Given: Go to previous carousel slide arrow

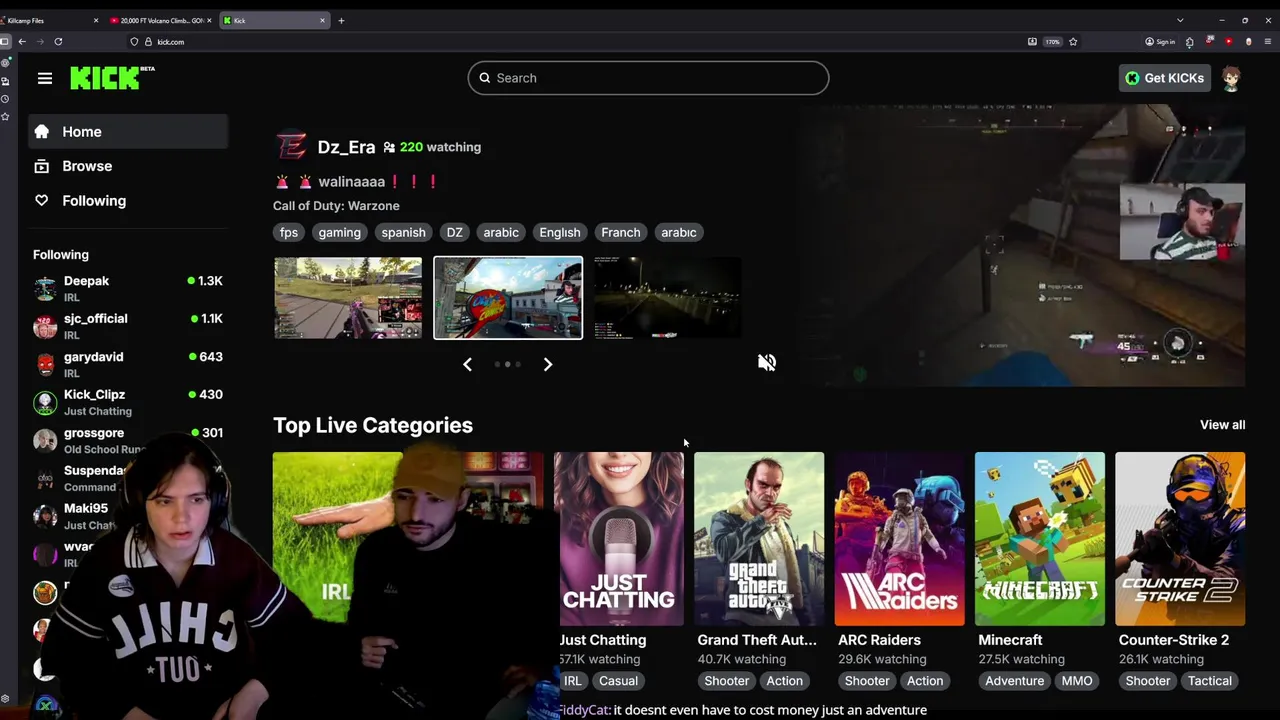Looking at the screenshot, I should [x=467, y=364].
